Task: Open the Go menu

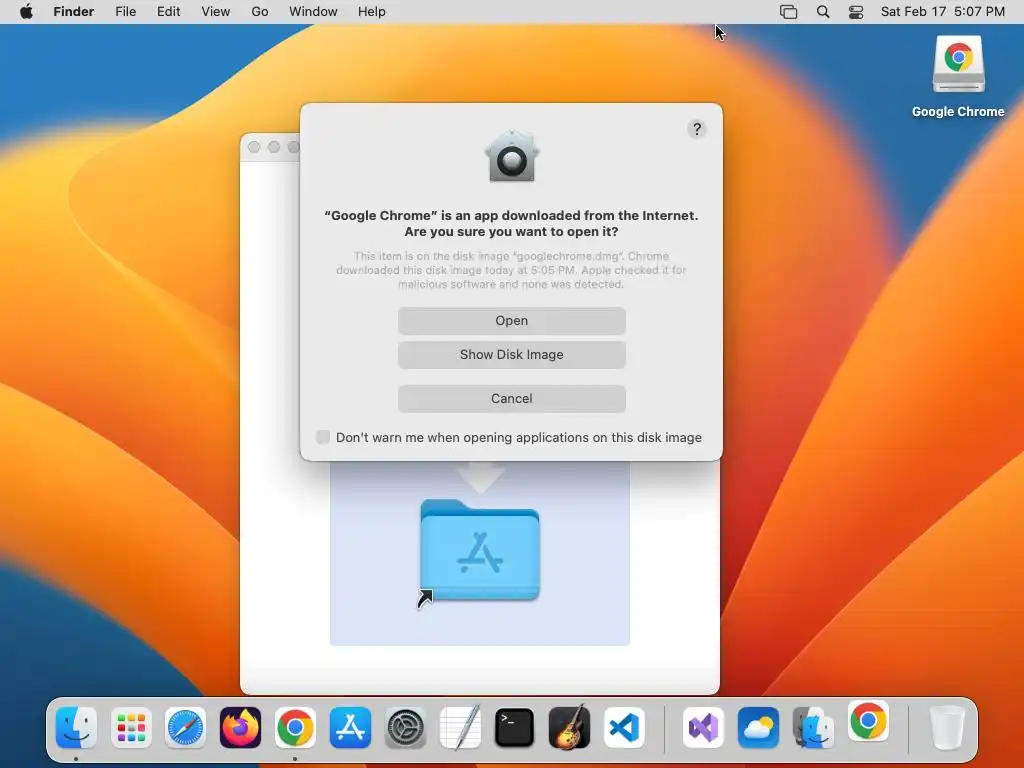Action: pos(260,12)
